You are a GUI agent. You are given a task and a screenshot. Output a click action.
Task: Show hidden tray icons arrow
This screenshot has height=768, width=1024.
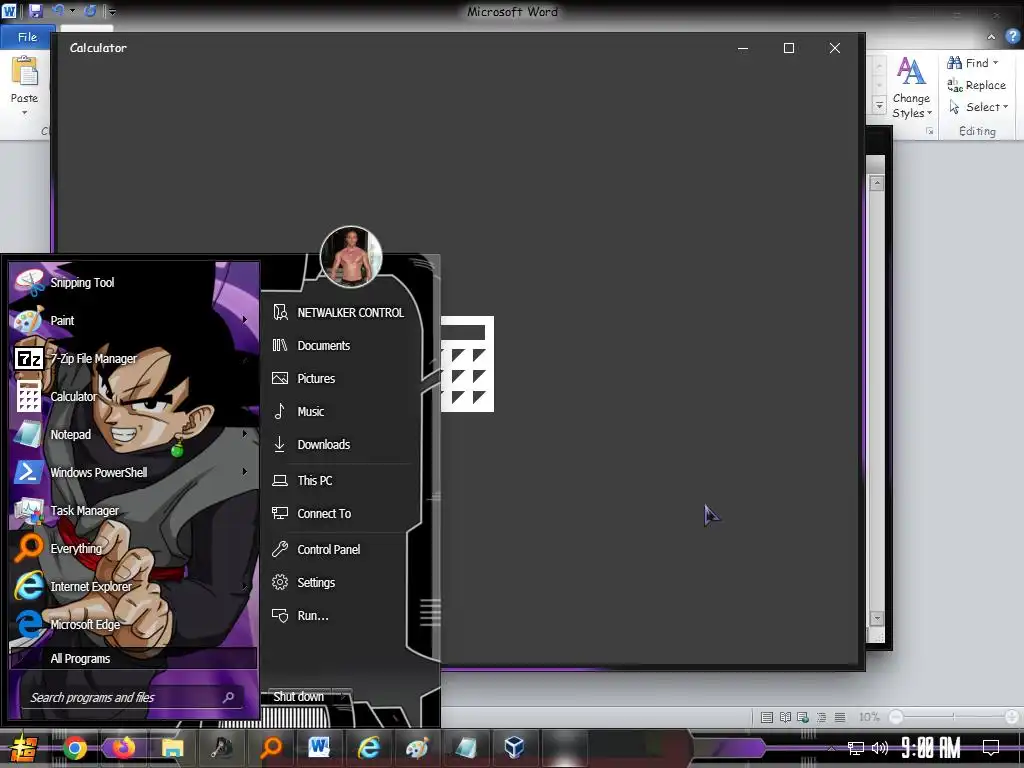click(x=831, y=748)
